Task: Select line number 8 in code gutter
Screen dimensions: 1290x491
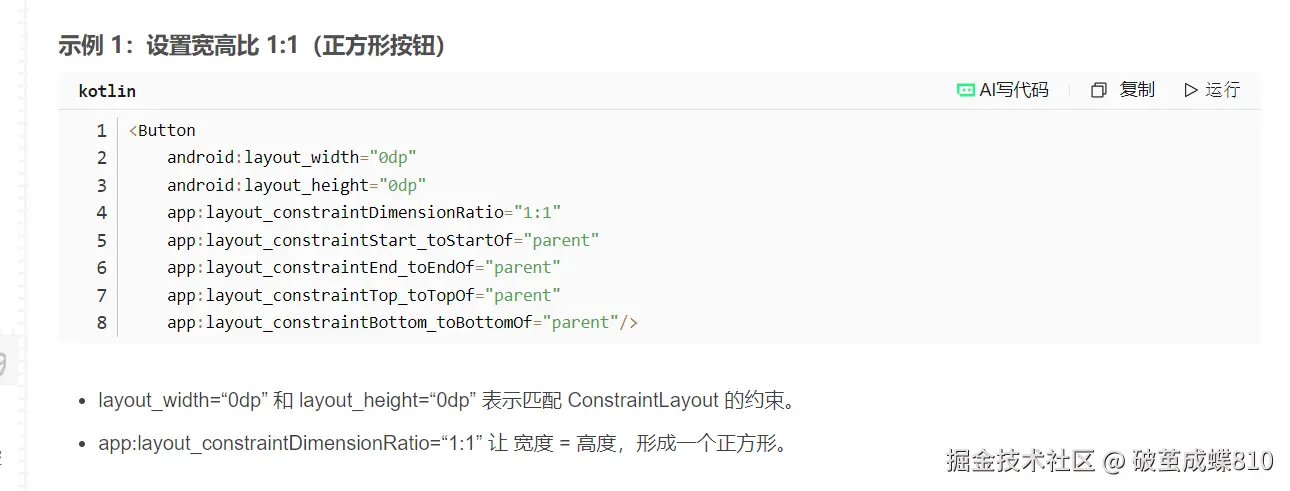Action: point(101,322)
